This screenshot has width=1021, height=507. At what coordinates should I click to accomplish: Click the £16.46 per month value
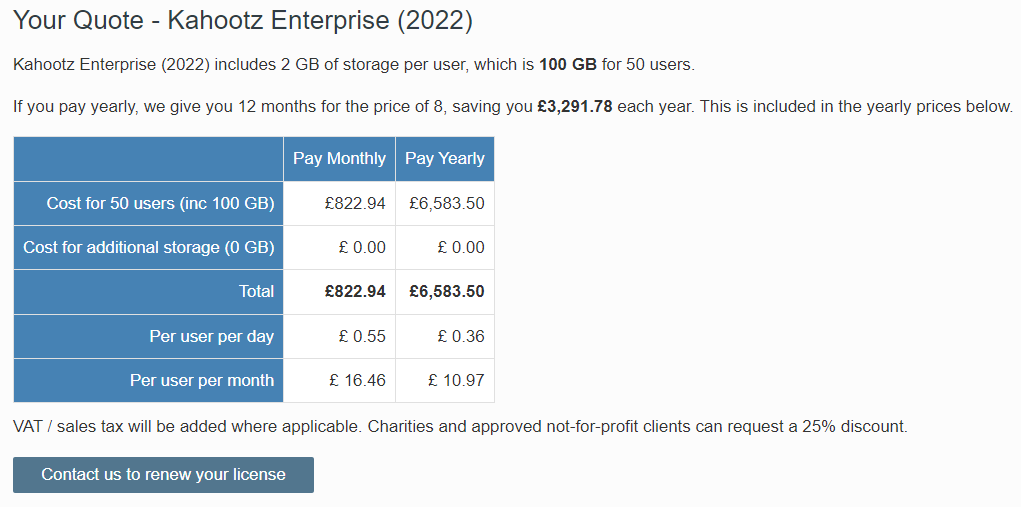[357, 380]
